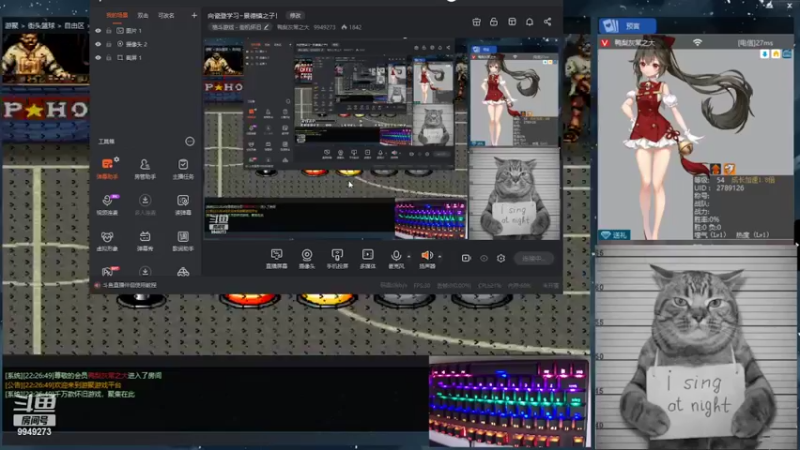Open settings gear in bottom toolbar
The height and width of the screenshot is (450, 800).
(x=501, y=258)
